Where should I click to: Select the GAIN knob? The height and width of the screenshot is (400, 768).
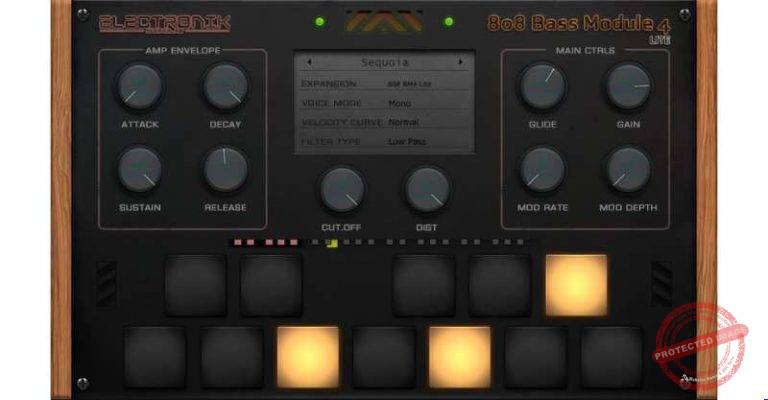pyautogui.click(x=628, y=87)
